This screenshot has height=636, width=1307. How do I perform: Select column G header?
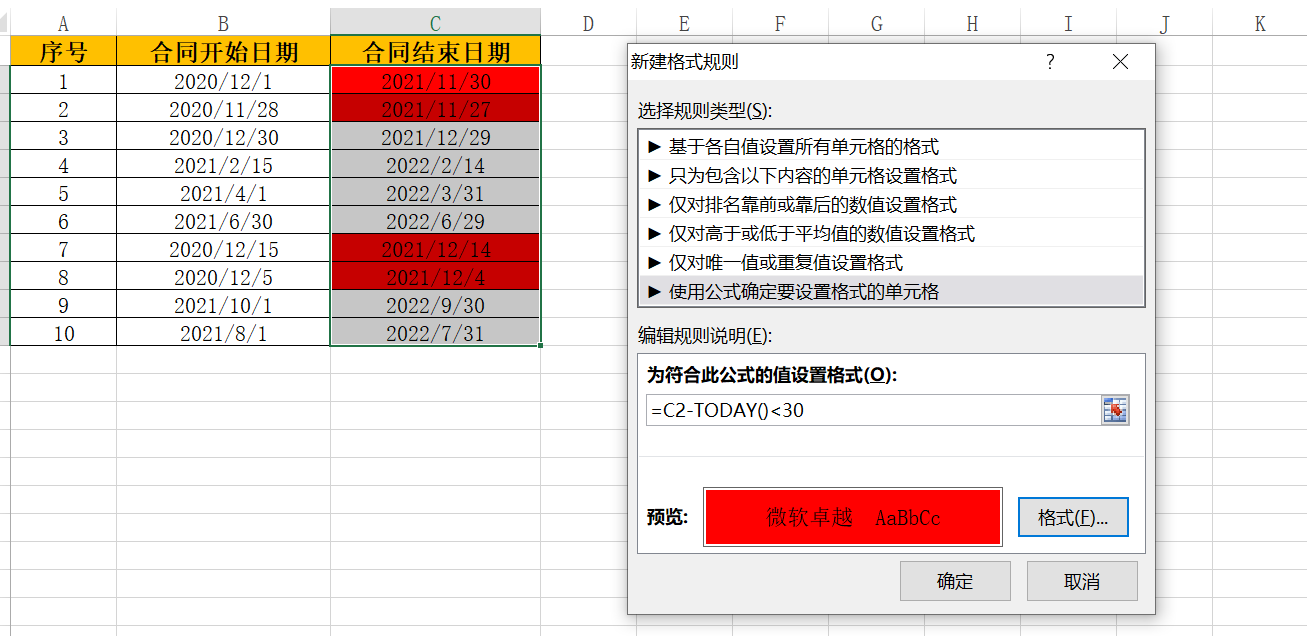coord(876,23)
